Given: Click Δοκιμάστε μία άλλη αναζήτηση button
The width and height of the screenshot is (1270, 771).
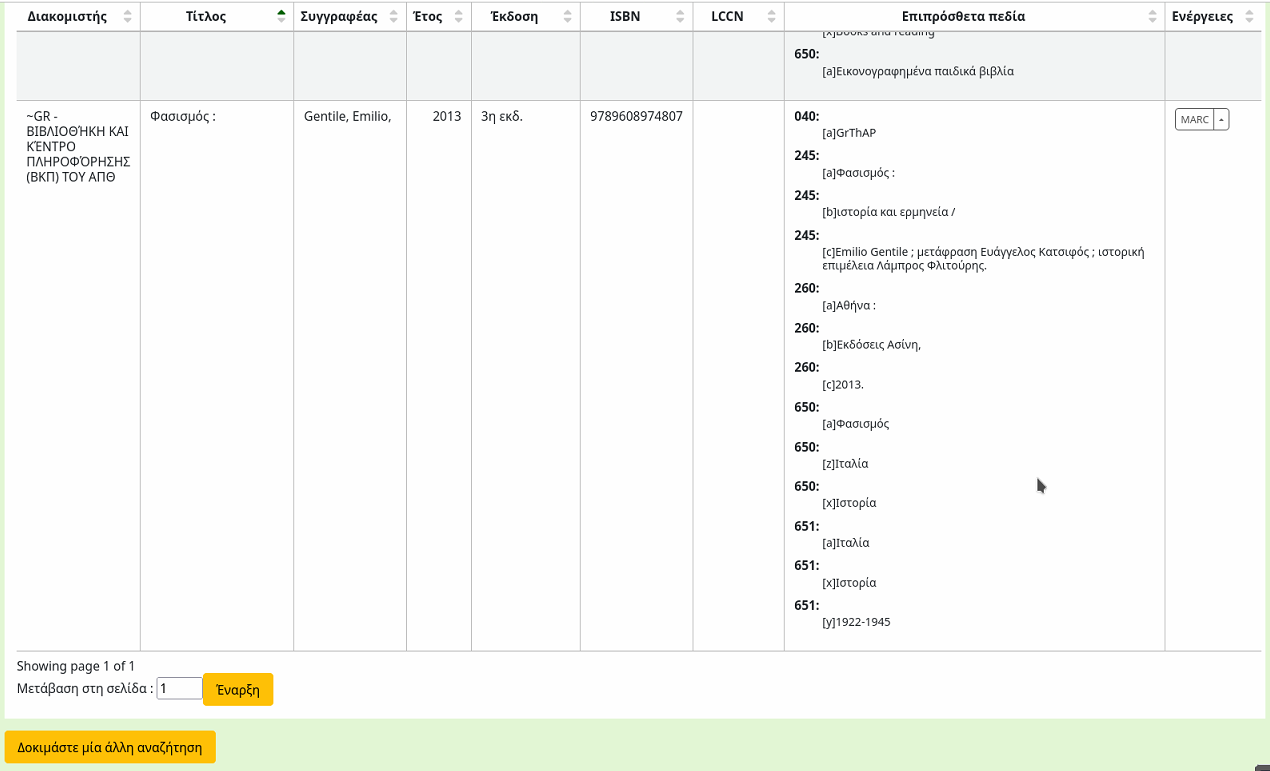Looking at the screenshot, I should tap(110, 747).
